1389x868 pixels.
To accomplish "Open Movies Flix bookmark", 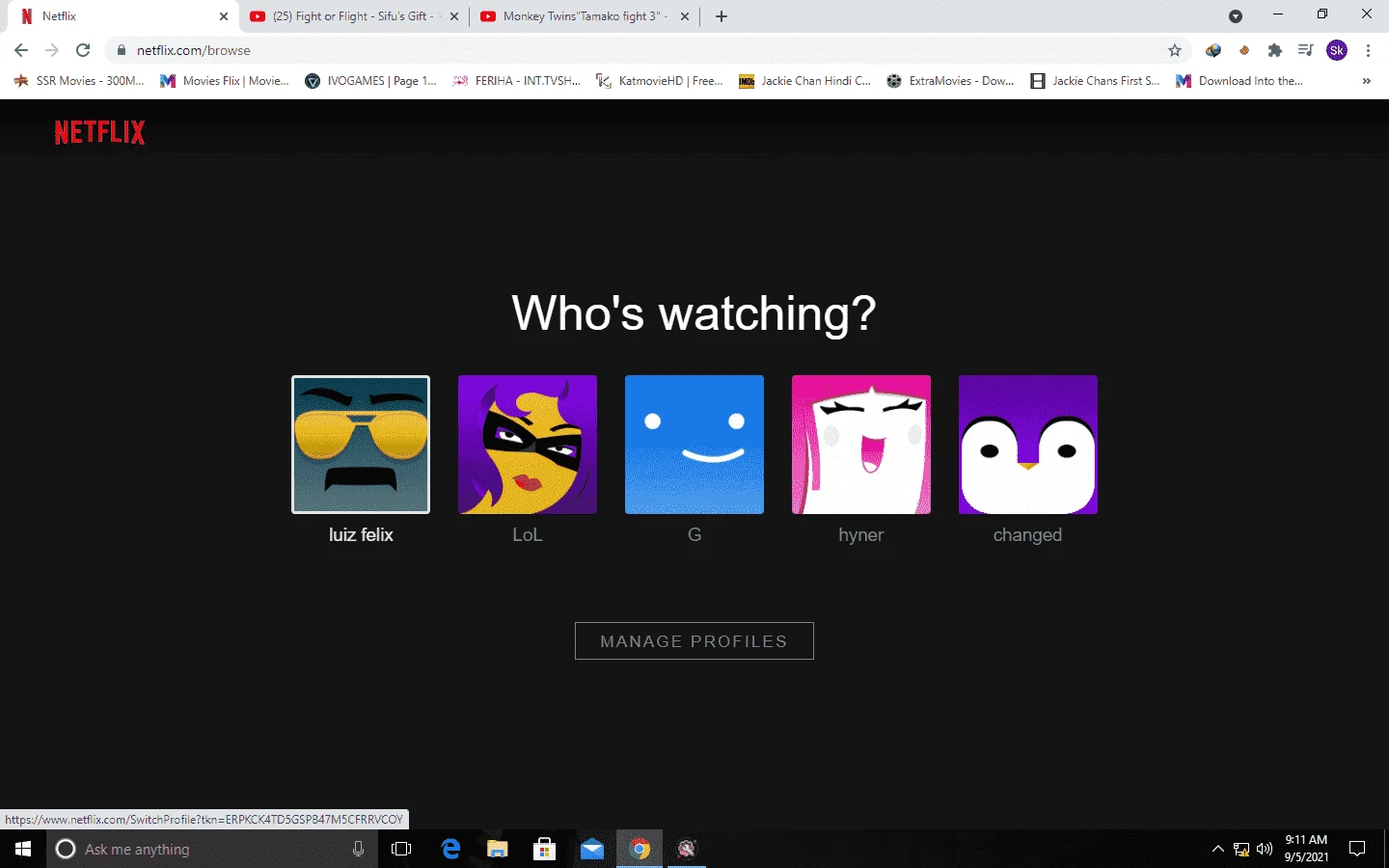I will 225,81.
